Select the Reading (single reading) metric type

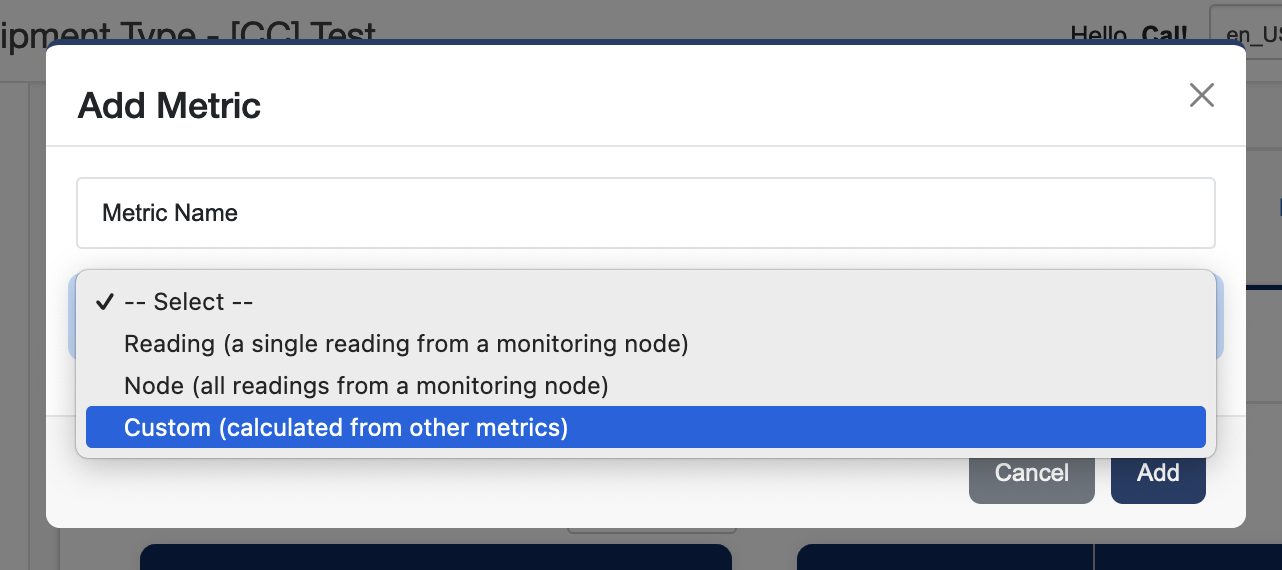(x=405, y=344)
